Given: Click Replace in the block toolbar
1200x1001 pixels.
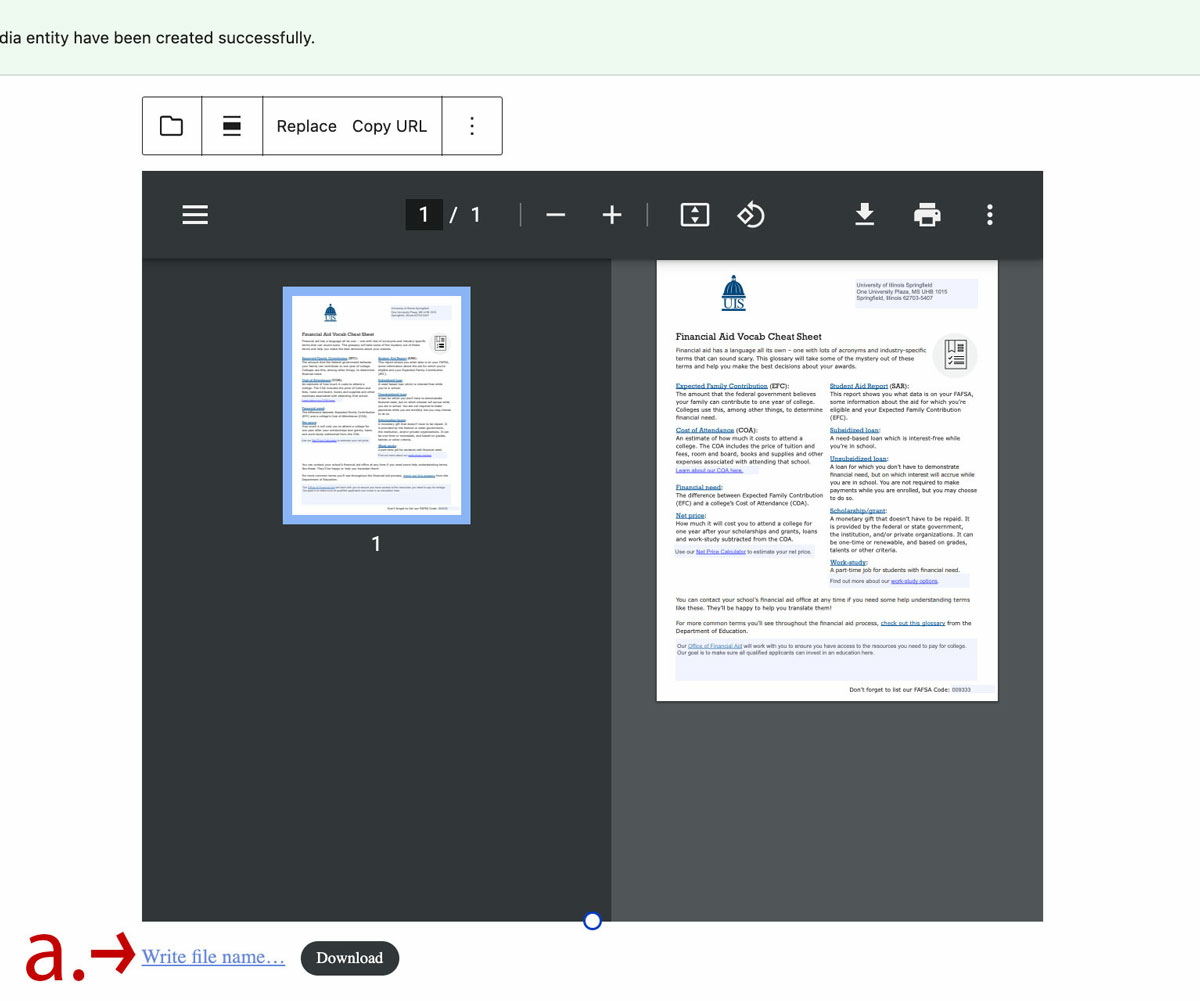Looking at the screenshot, I should [306, 126].
